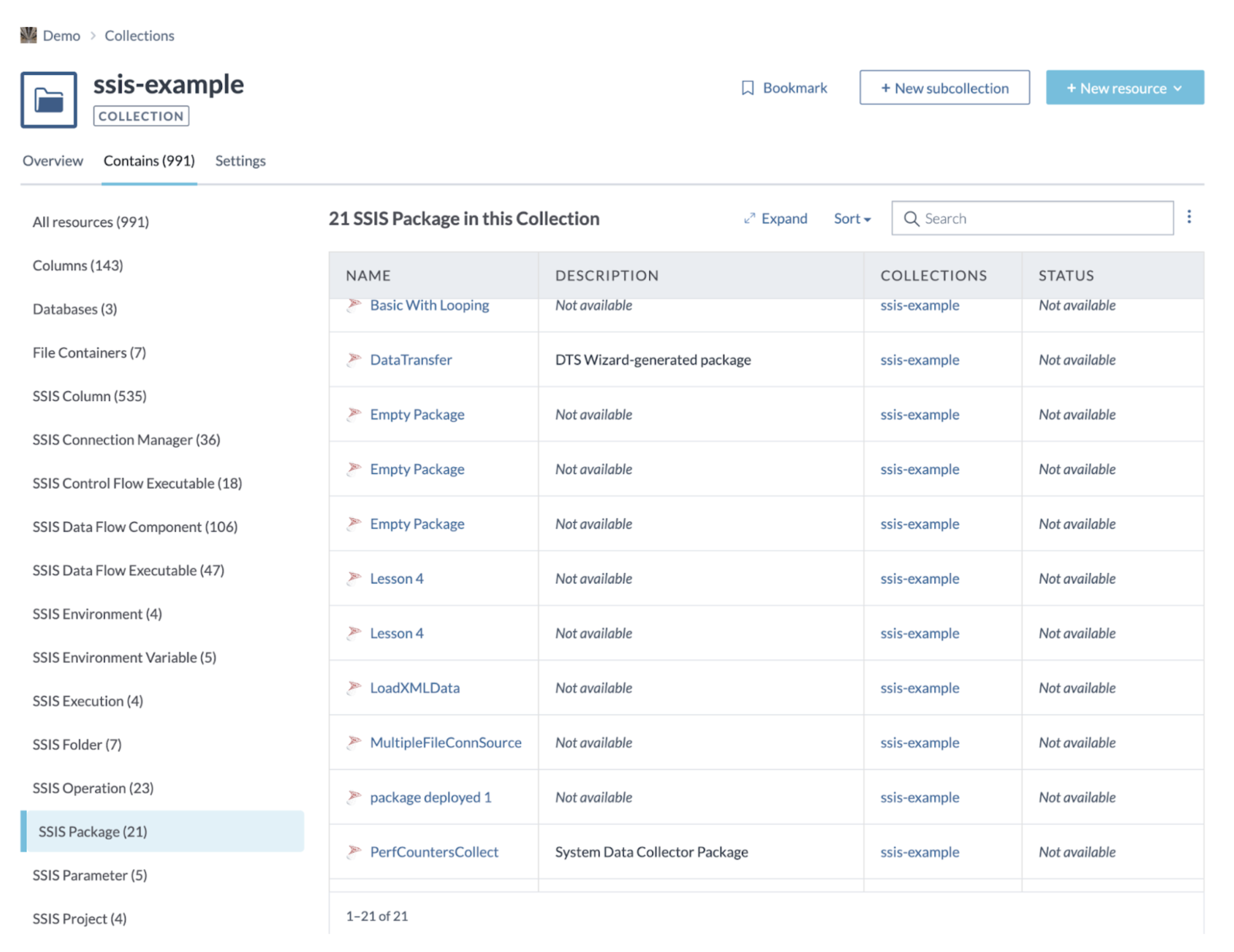Click the SSIS Package icon for MultipleFileConnSource
Image resolution: width=1234 pixels, height=952 pixels.
tap(355, 742)
